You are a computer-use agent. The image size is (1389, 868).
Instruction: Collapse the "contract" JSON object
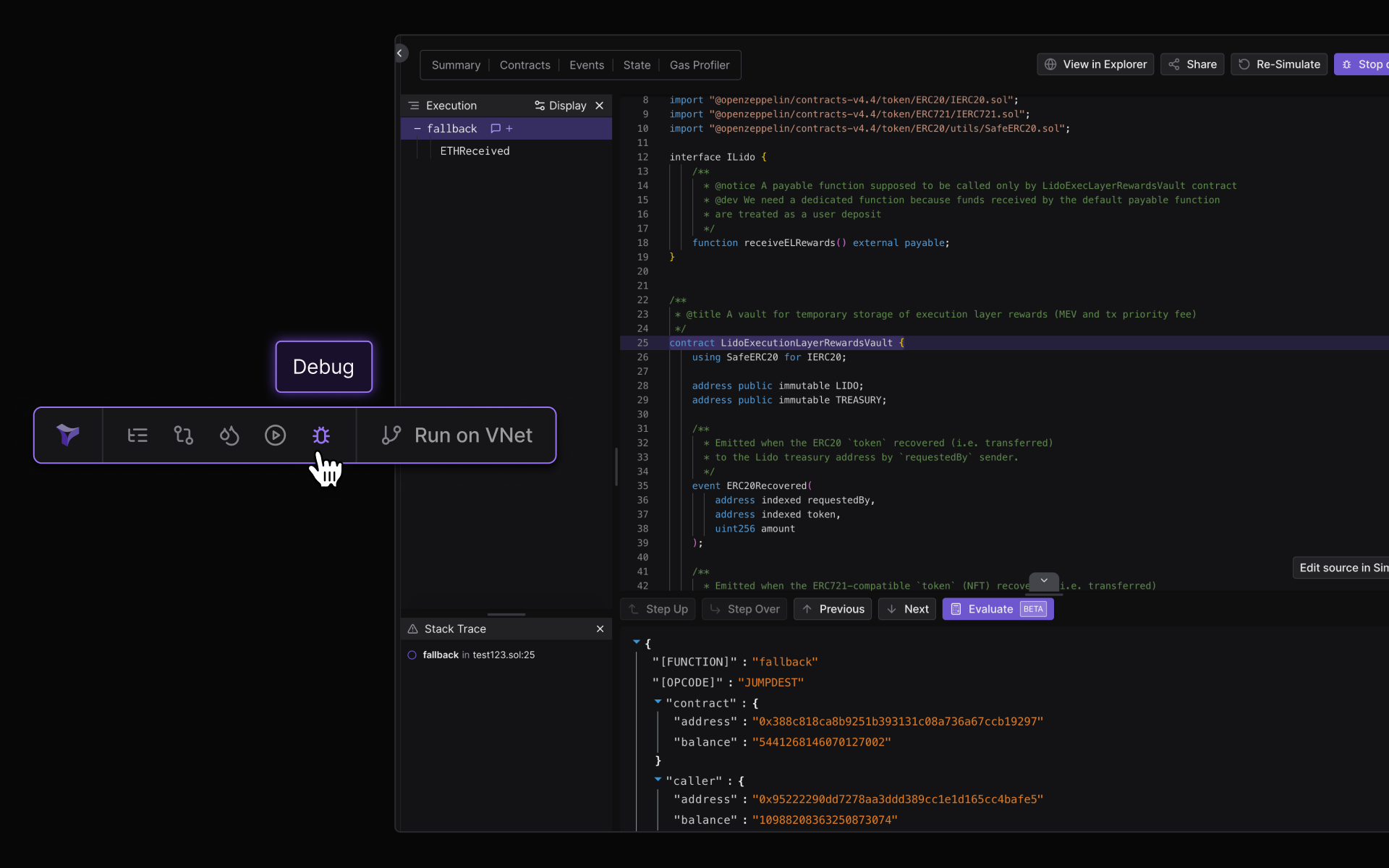(658, 702)
